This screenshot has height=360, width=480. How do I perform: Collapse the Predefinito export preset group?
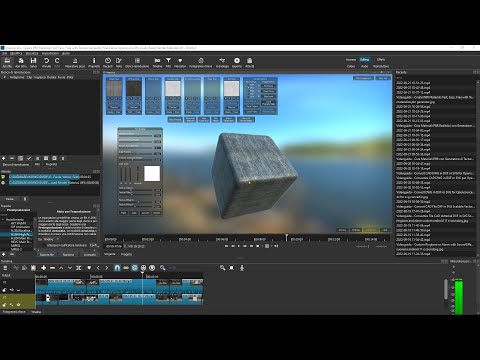click(x=3, y=219)
